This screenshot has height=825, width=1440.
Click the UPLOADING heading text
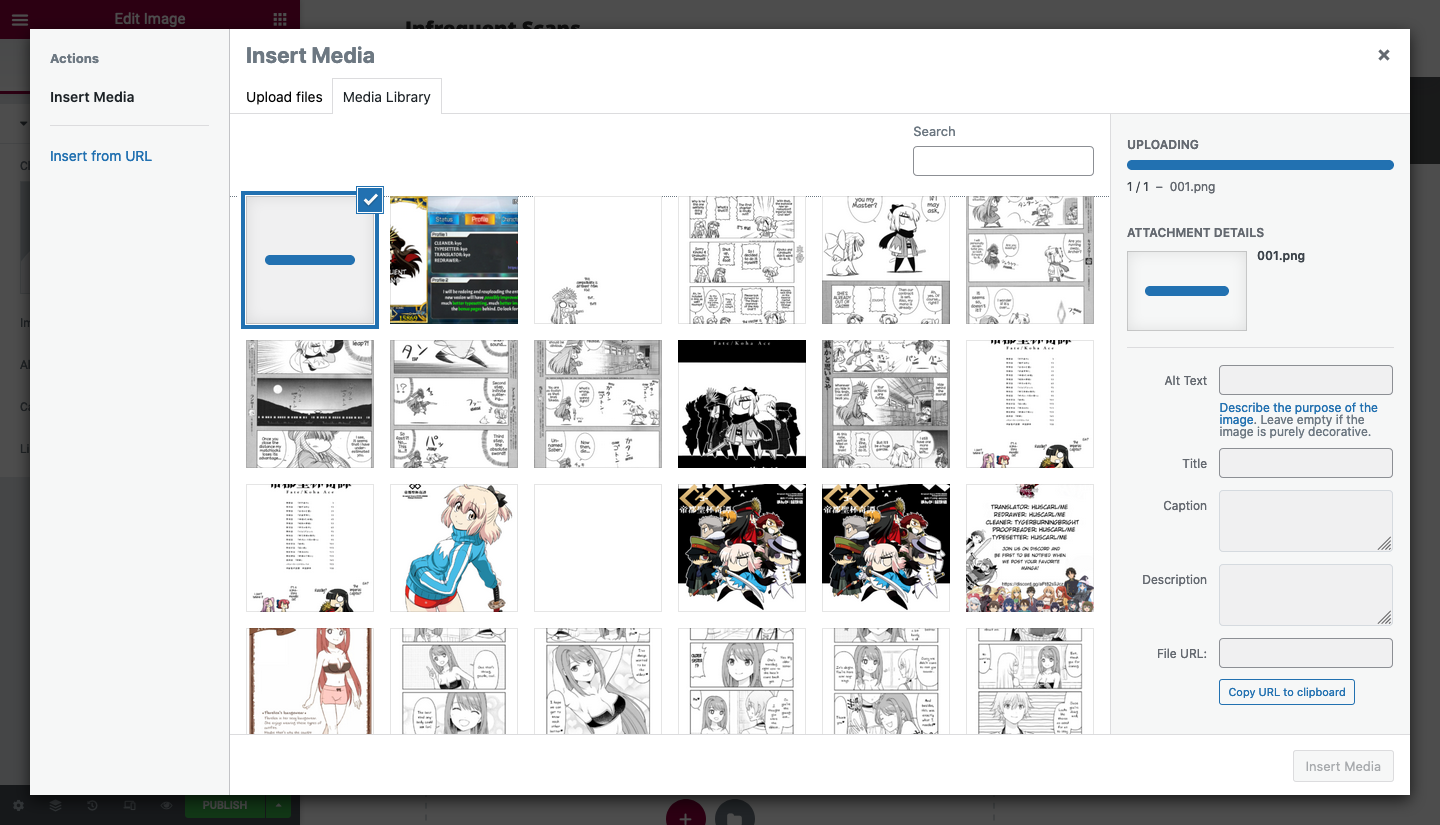(1163, 144)
